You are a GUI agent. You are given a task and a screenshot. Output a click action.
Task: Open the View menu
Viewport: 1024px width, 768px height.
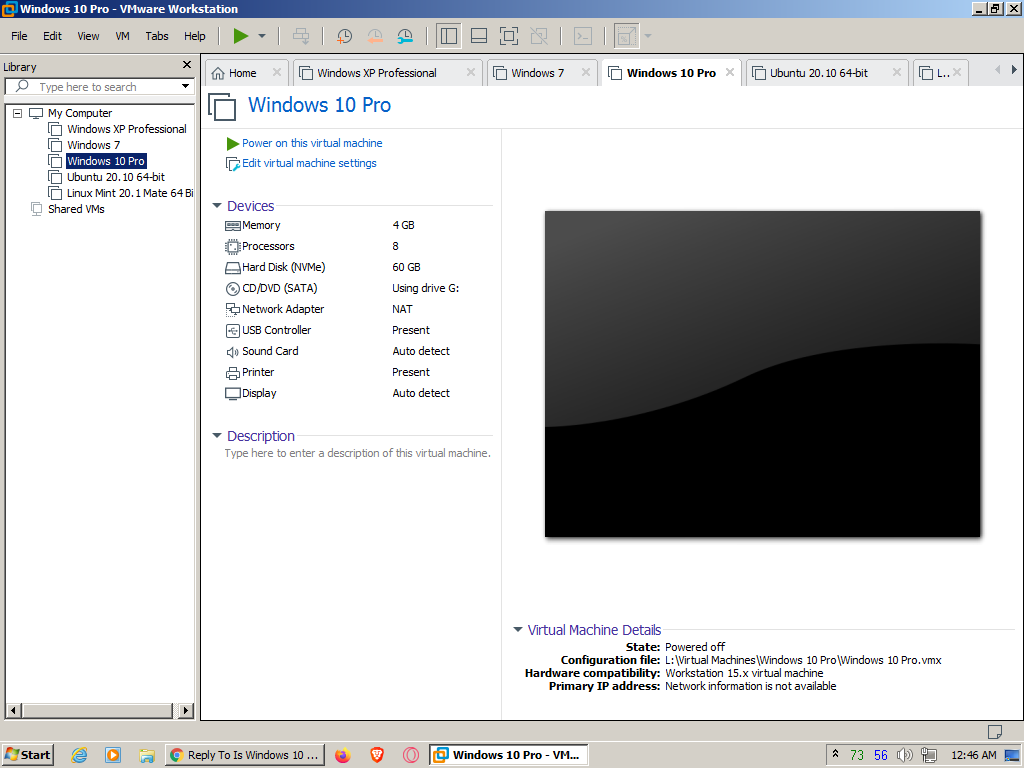(x=88, y=36)
